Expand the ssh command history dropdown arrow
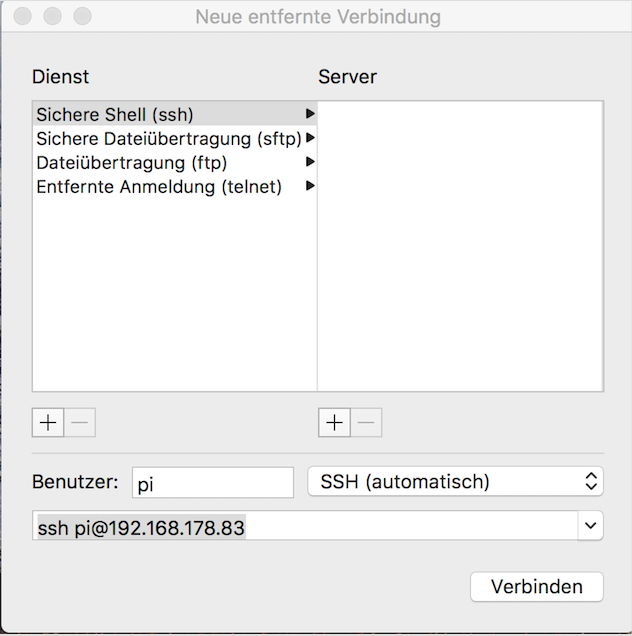This screenshot has width=632, height=636. [590, 526]
